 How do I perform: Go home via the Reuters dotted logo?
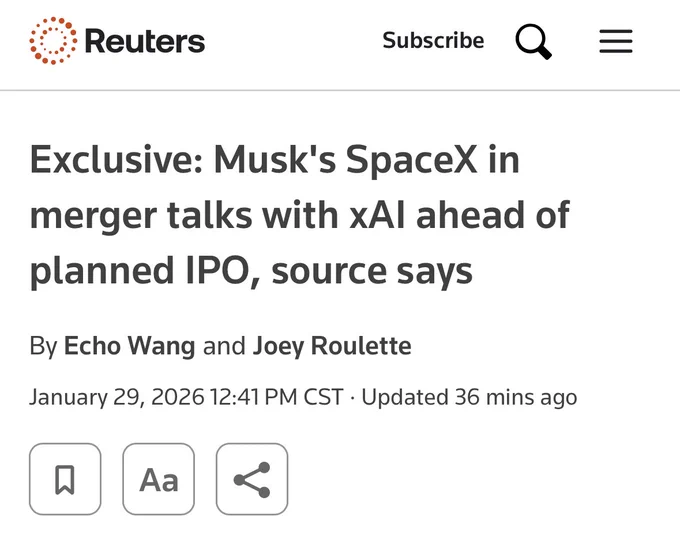[53, 41]
